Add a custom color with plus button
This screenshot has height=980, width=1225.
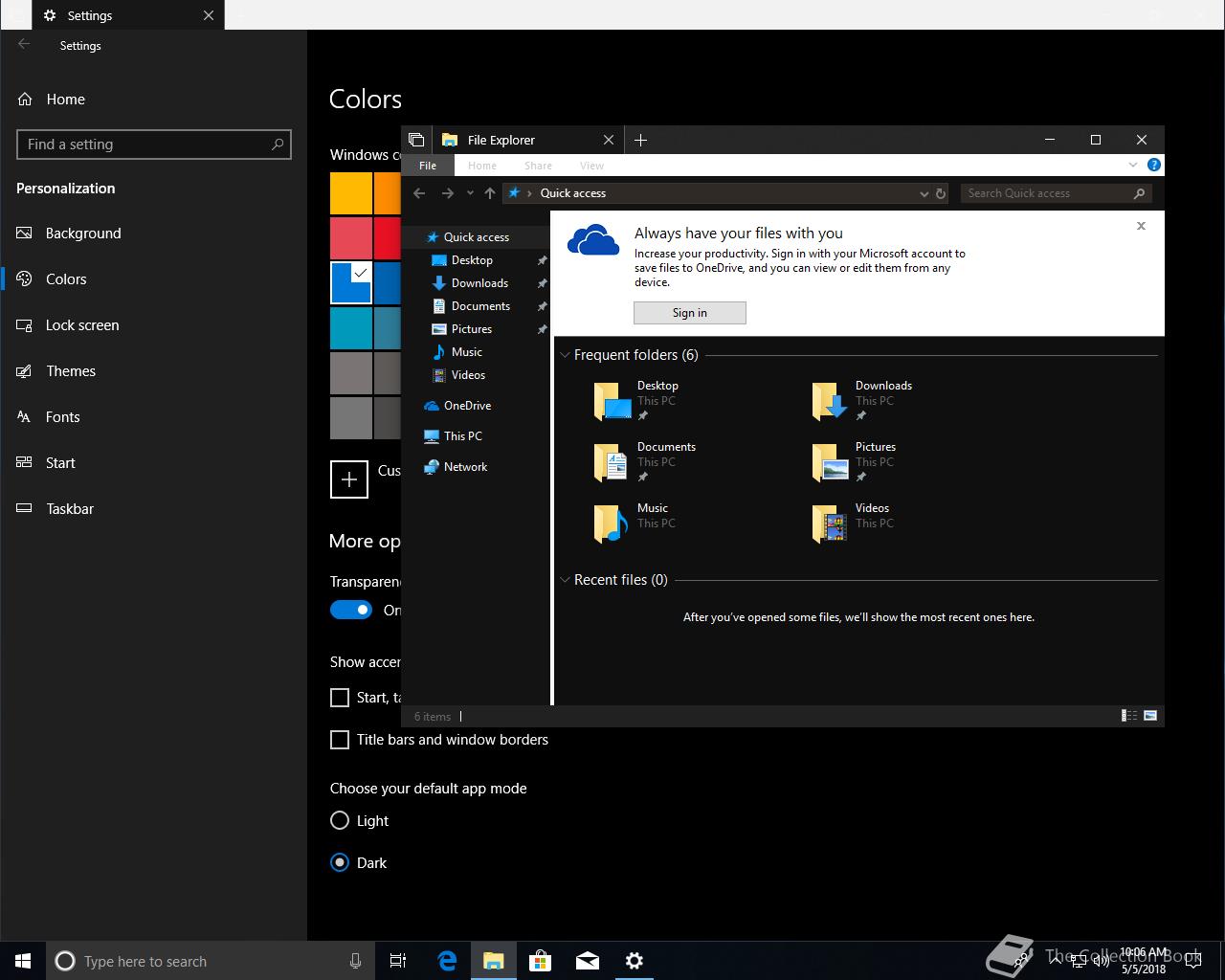tap(349, 479)
